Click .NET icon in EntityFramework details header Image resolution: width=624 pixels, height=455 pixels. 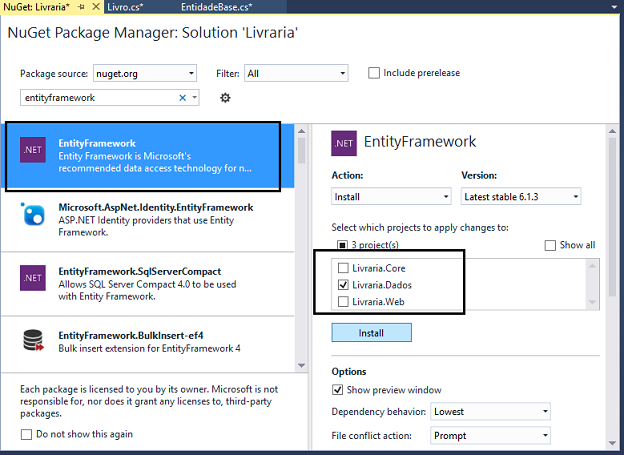[x=344, y=143]
